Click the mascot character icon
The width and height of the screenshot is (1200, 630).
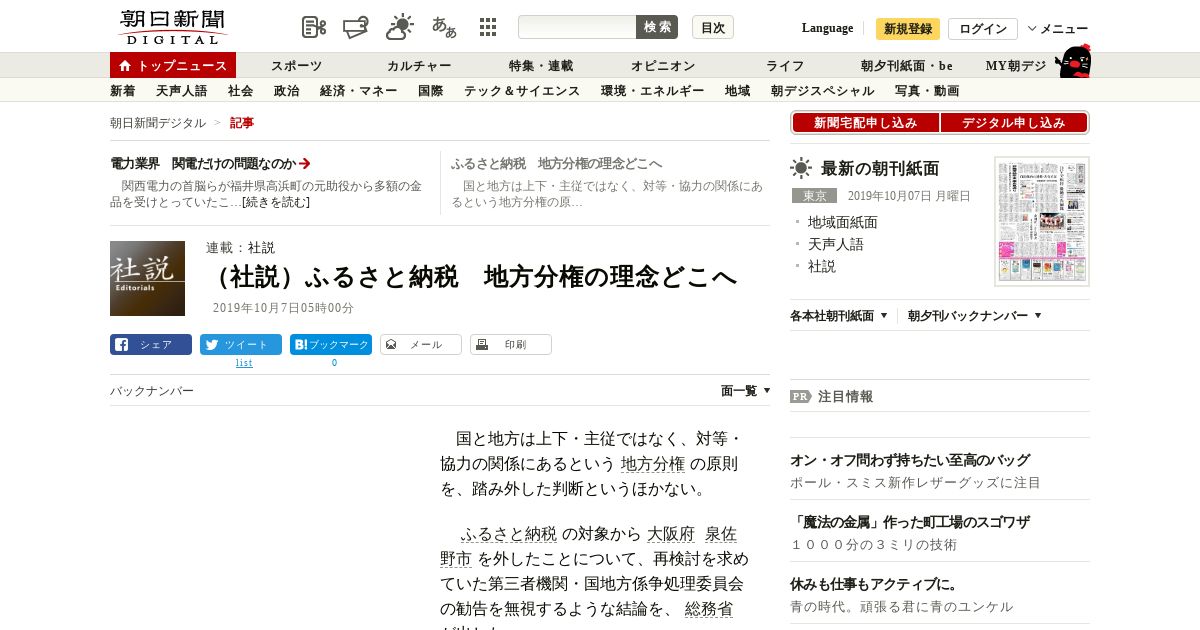click(x=1073, y=61)
